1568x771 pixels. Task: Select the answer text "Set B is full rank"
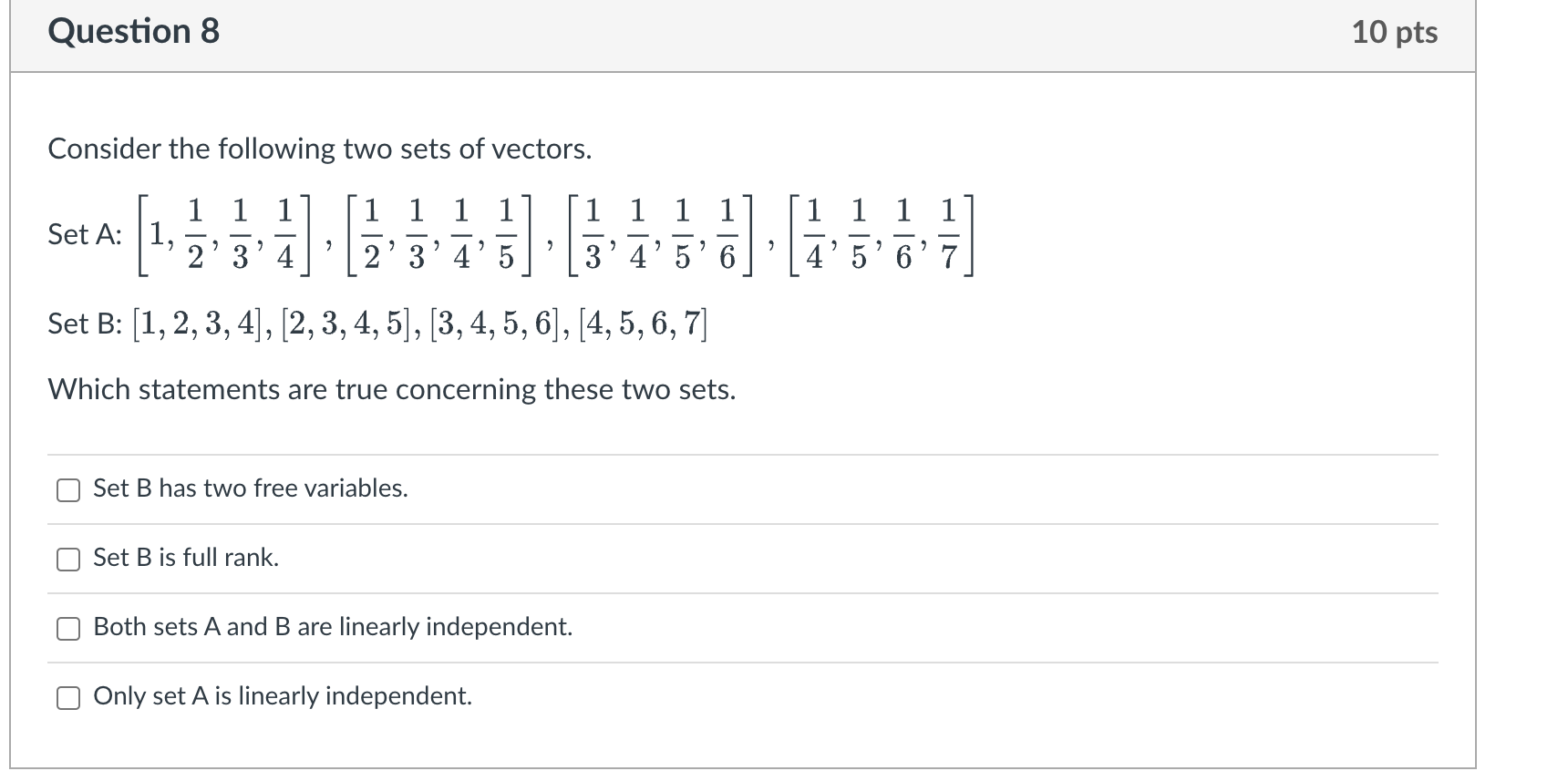coord(185,558)
